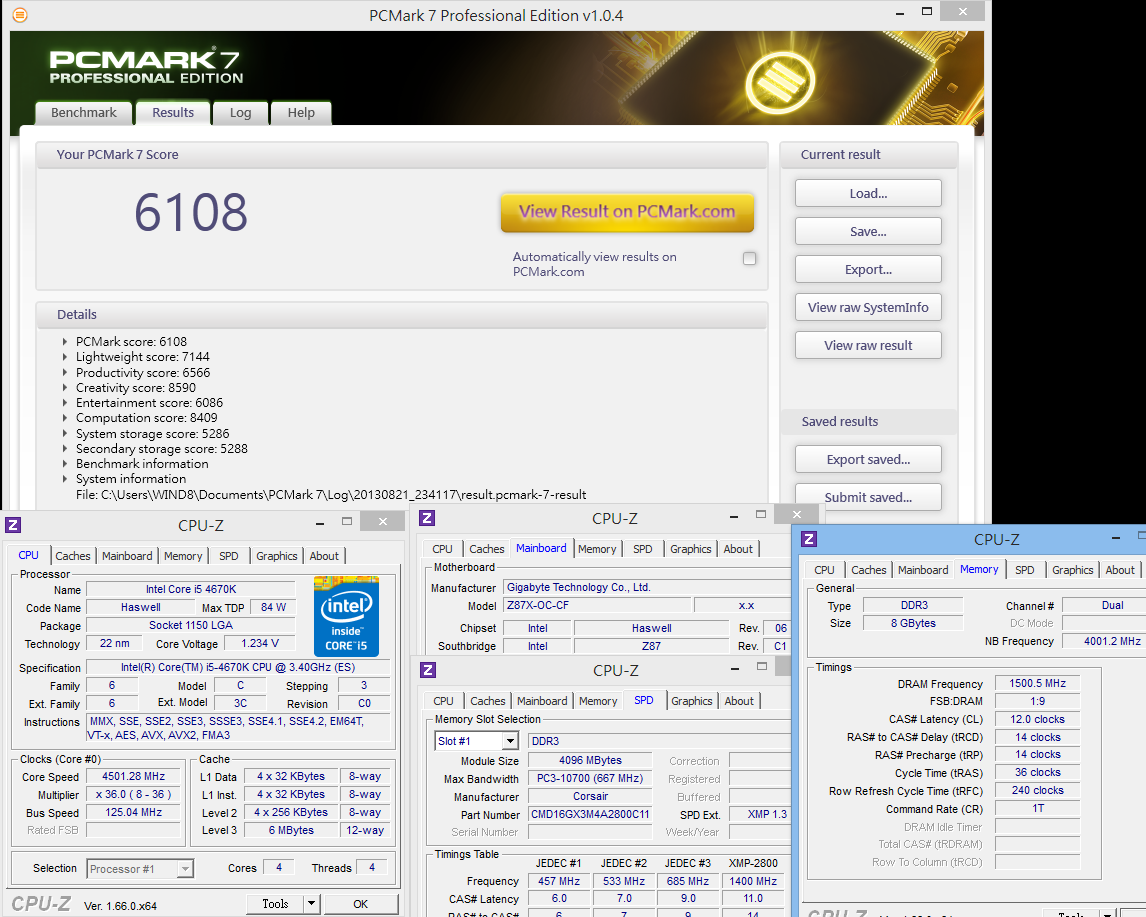
Task: Click the CPU-Z icon of the Mainboard window
Action: coord(427,518)
